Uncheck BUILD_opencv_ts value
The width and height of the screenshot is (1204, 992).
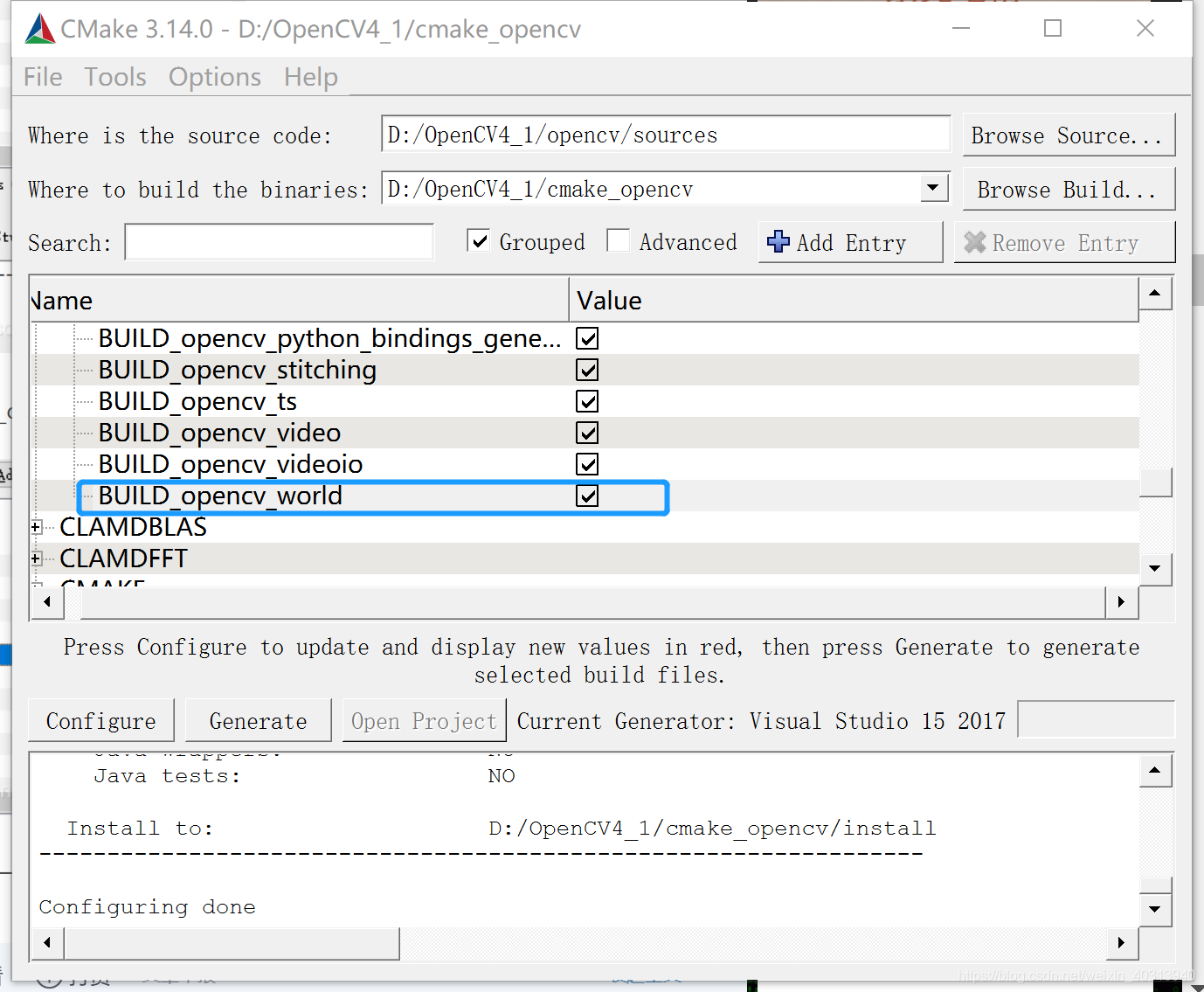(x=587, y=401)
